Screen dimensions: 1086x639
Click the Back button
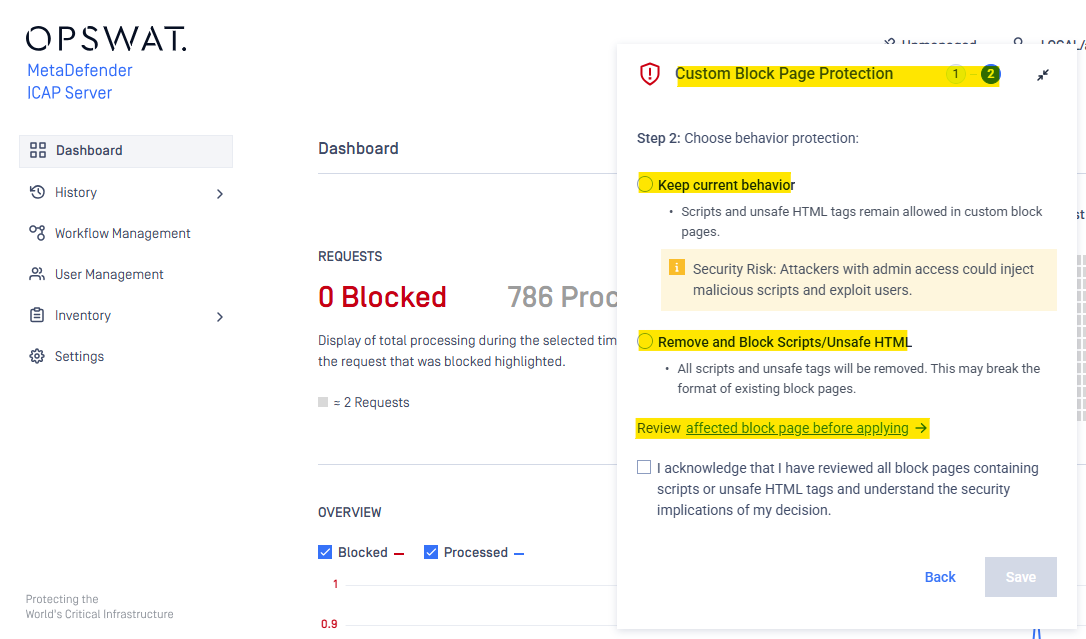point(940,577)
